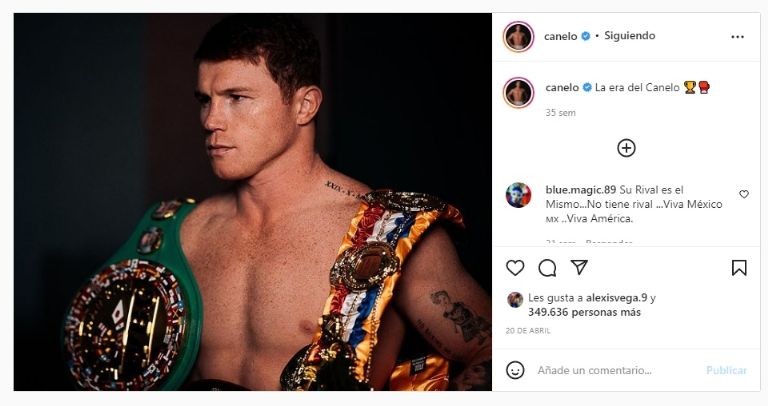The width and height of the screenshot is (768, 406).
Task: Like the blue.magic.89 comment
Action: tap(743, 194)
